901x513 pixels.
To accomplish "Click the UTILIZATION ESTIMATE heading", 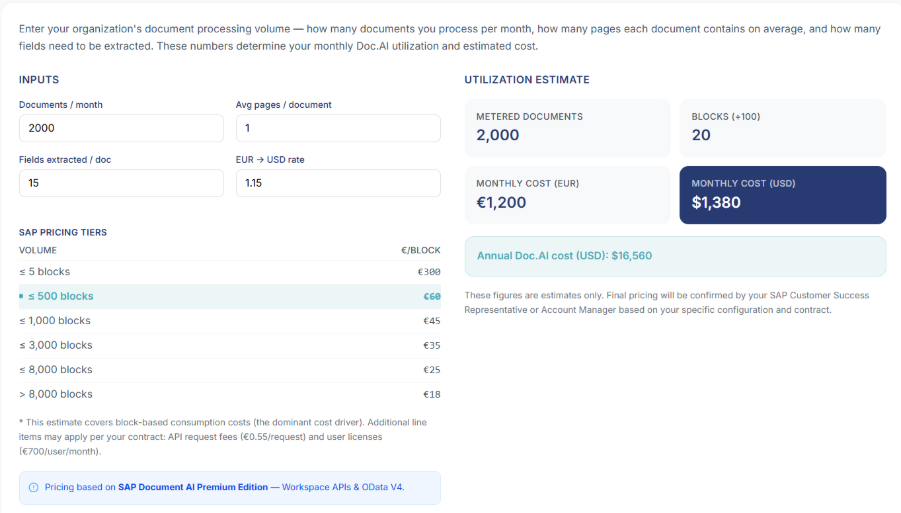I will pyautogui.click(x=527, y=80).
